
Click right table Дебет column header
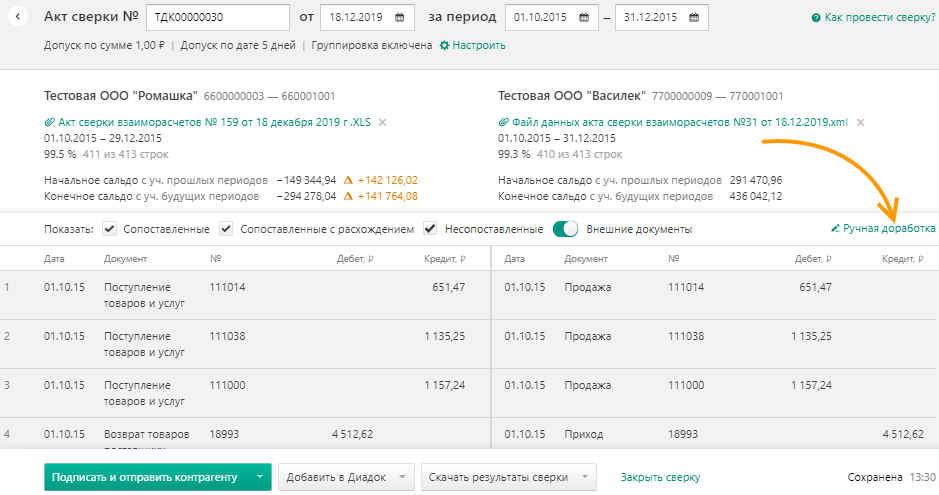[x=813, y=259]
